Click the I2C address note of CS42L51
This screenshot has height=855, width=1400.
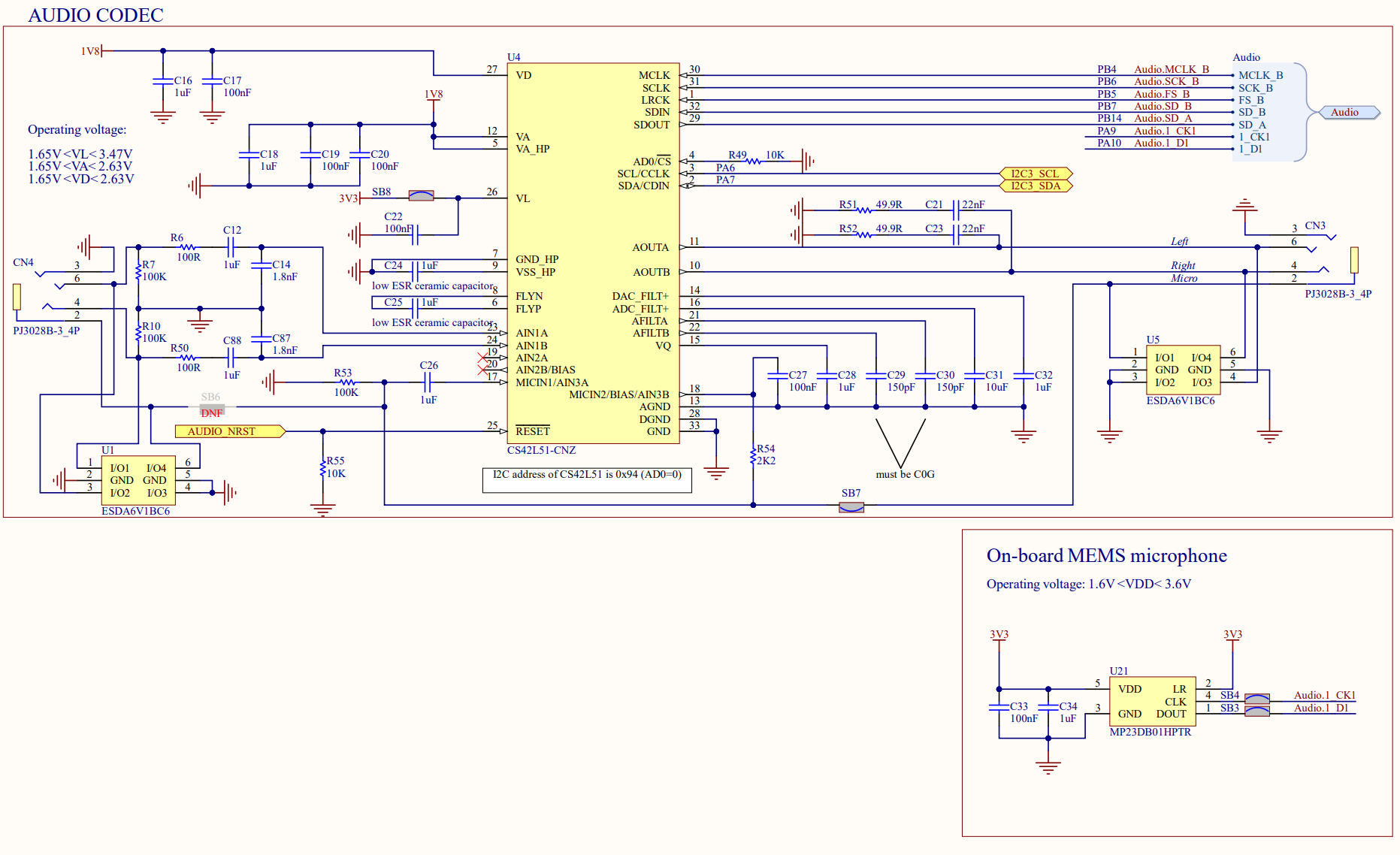tap(585, 476)
